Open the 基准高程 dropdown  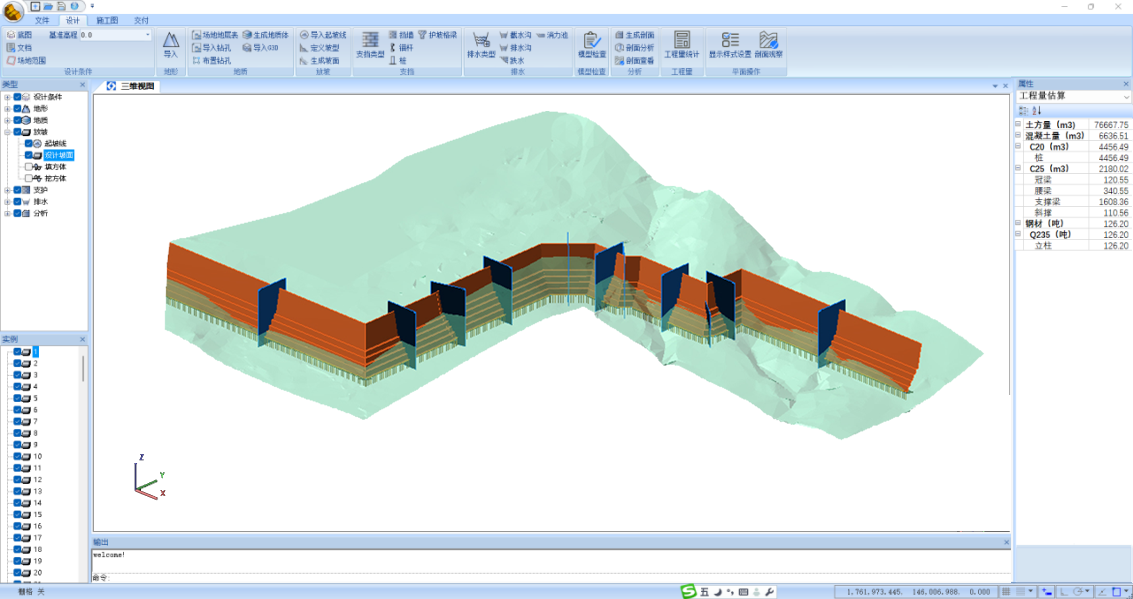148,35
